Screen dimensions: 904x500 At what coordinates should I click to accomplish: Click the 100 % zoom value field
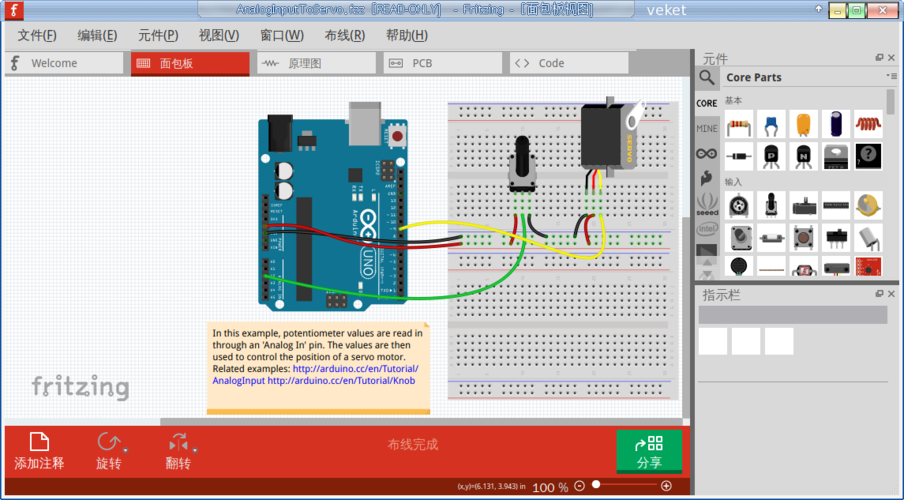(550, 487)
